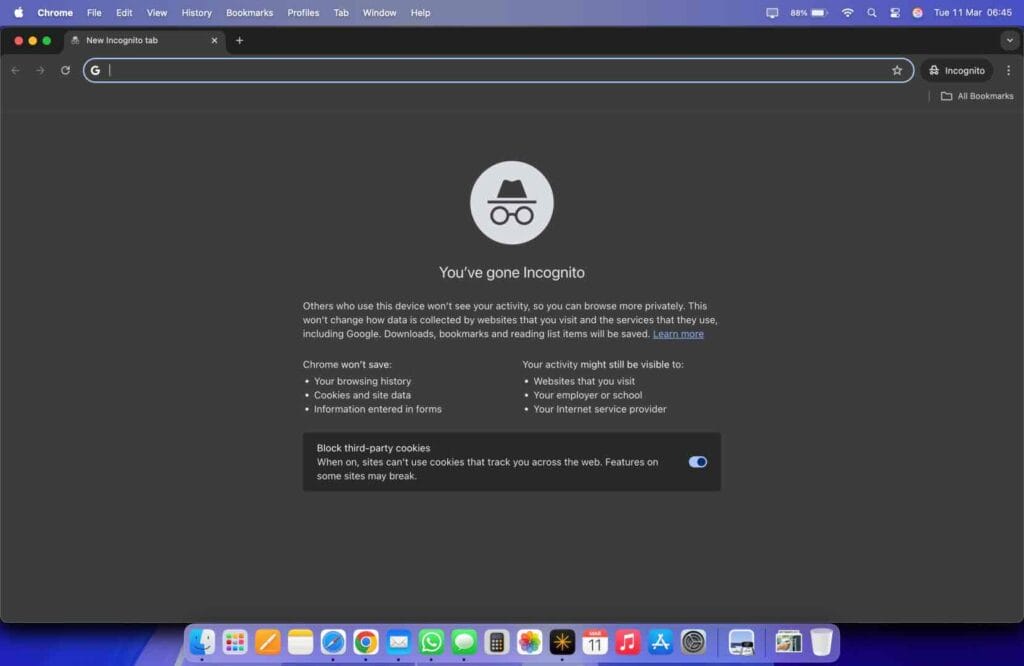Click the battery status indicator
The image size is (1024, 666).
(x=809, y=12)
